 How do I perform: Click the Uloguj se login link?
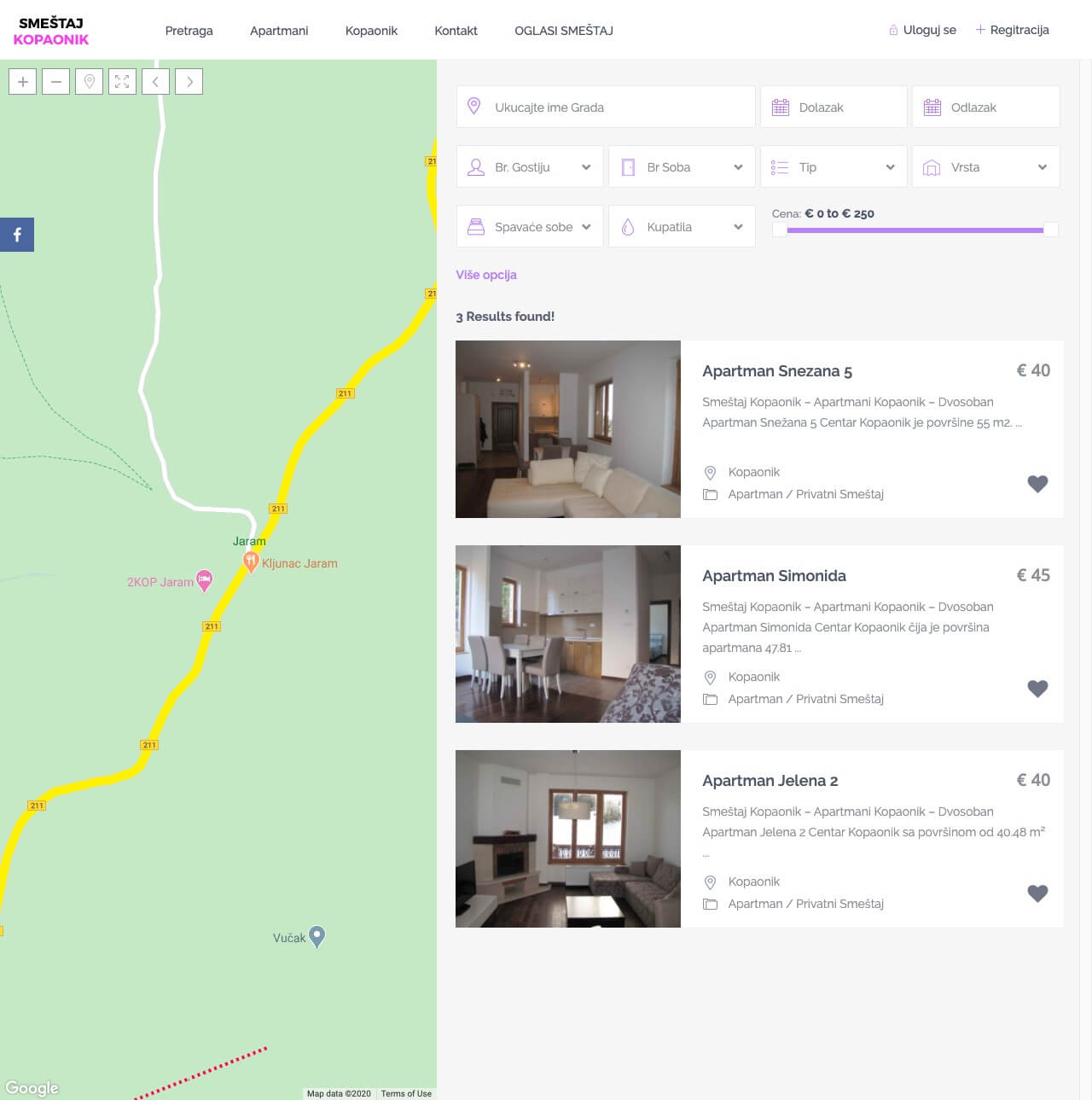[x=929, y=30]
